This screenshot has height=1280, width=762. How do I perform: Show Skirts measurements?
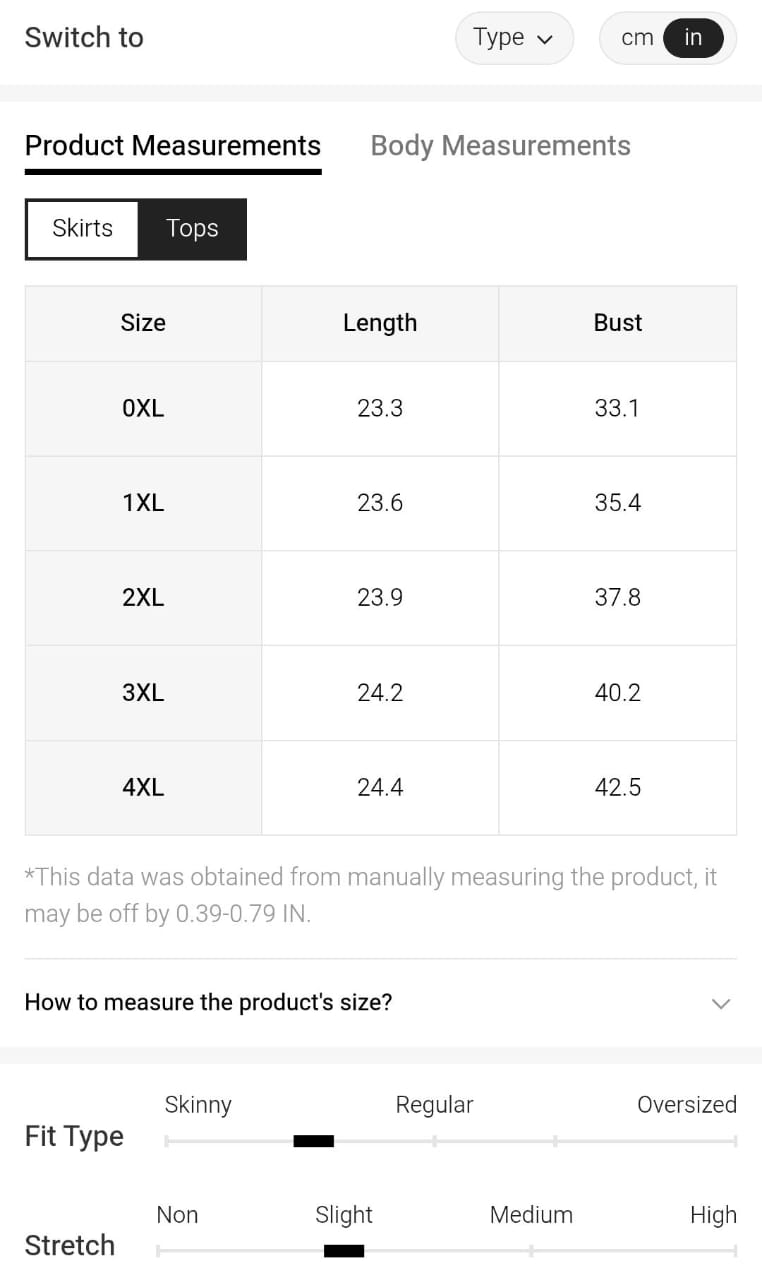82,229
